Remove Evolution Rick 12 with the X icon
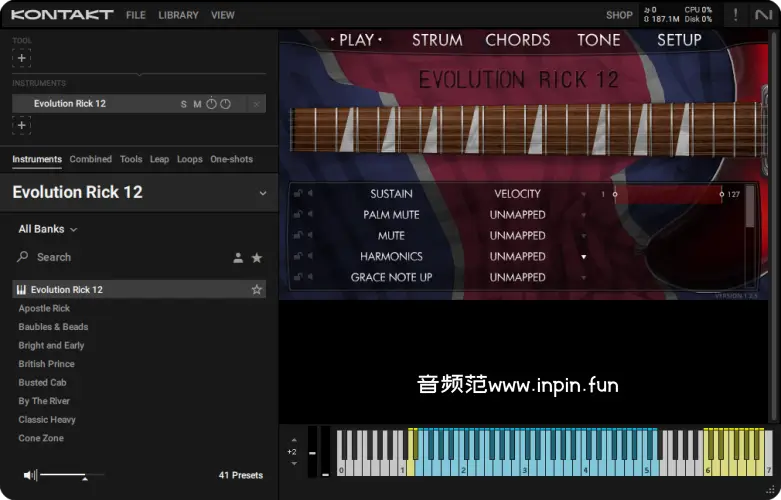 point(256,104)
